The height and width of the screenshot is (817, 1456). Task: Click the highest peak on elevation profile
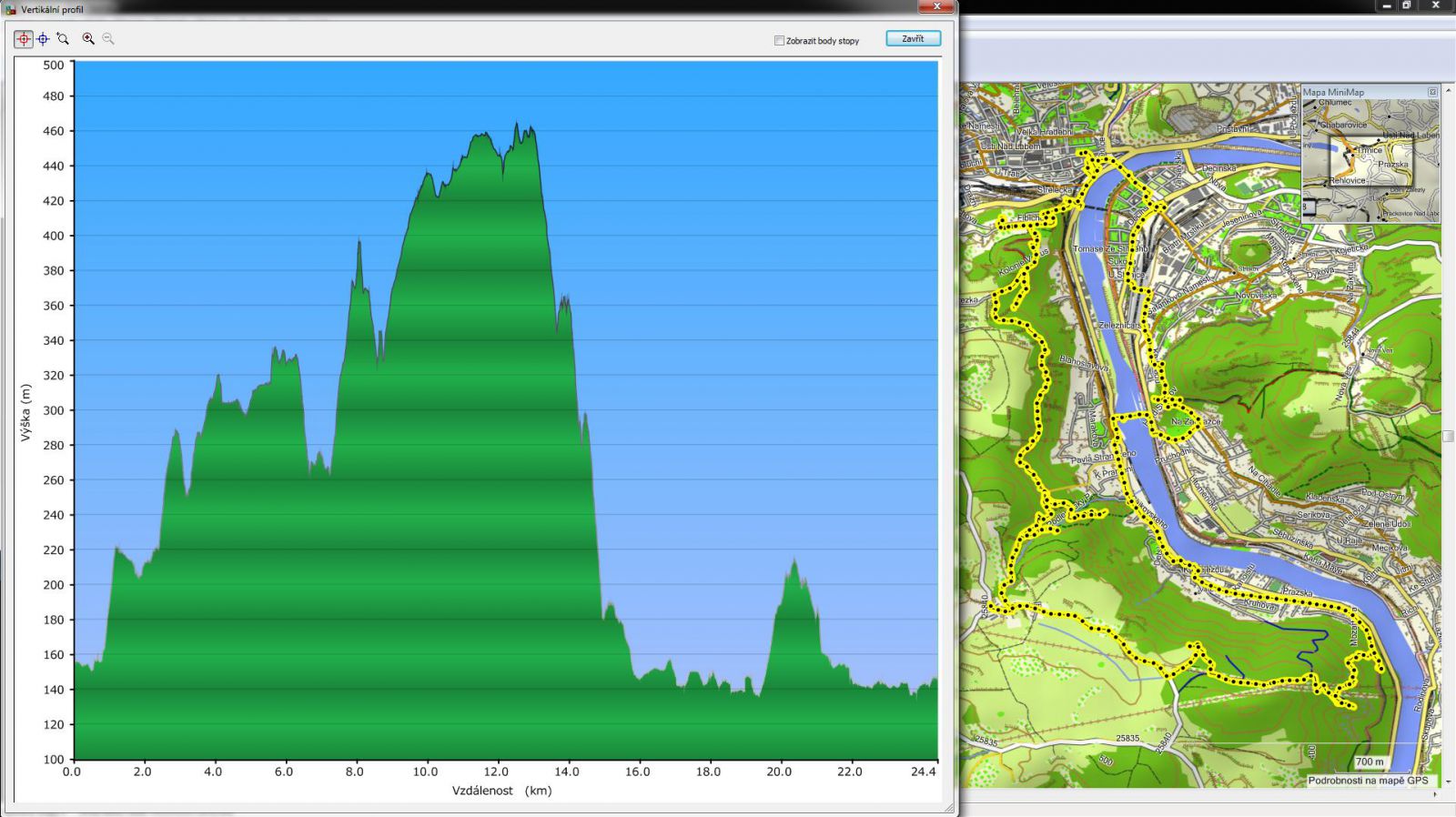pyautogui.click(x=517, y=125)
